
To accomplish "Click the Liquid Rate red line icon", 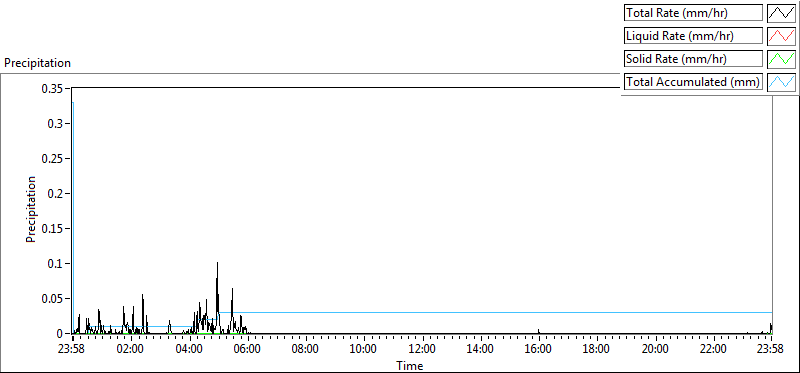I will tap(782, 36).
